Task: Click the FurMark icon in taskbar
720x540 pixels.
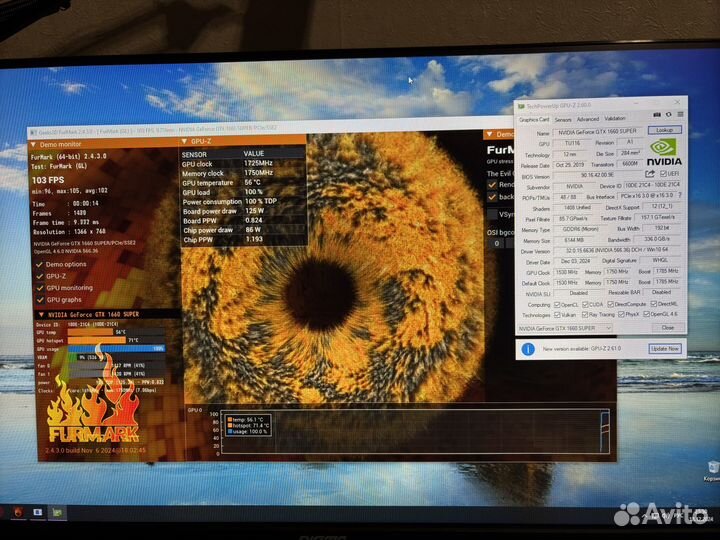Action: click(x=17, y=513)
